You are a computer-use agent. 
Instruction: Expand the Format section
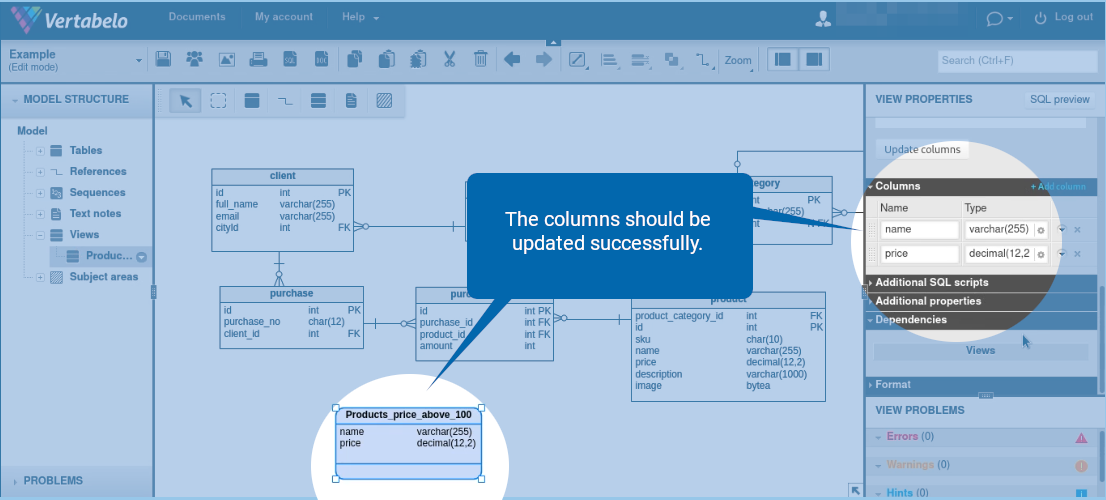(980, 385)
